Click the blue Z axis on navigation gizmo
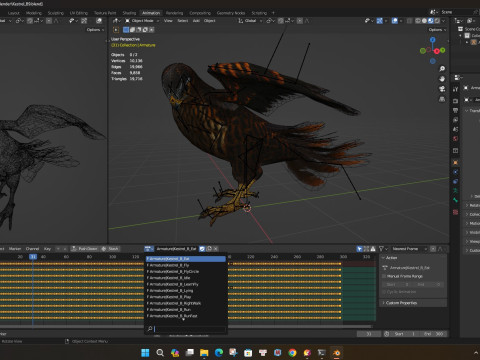Screen dimensions: 480x360 432,40
